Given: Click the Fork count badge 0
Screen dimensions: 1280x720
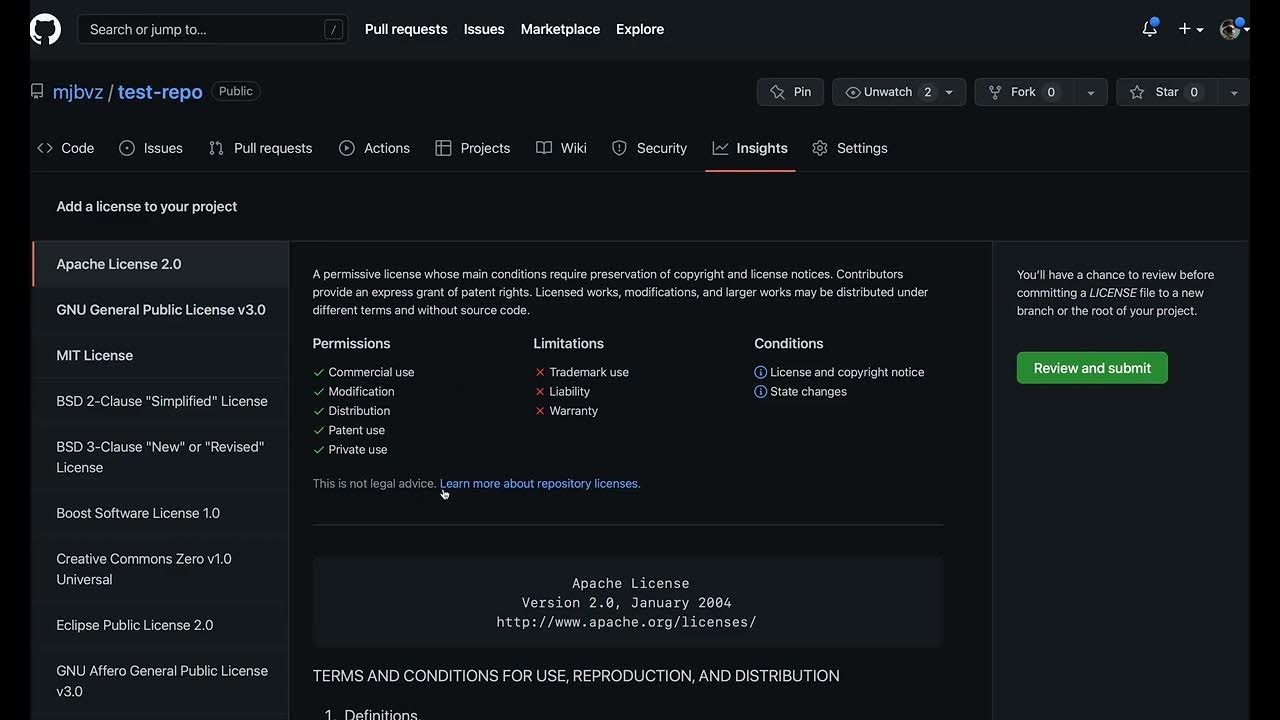Looking at the screenshot, I should 1051,92.
